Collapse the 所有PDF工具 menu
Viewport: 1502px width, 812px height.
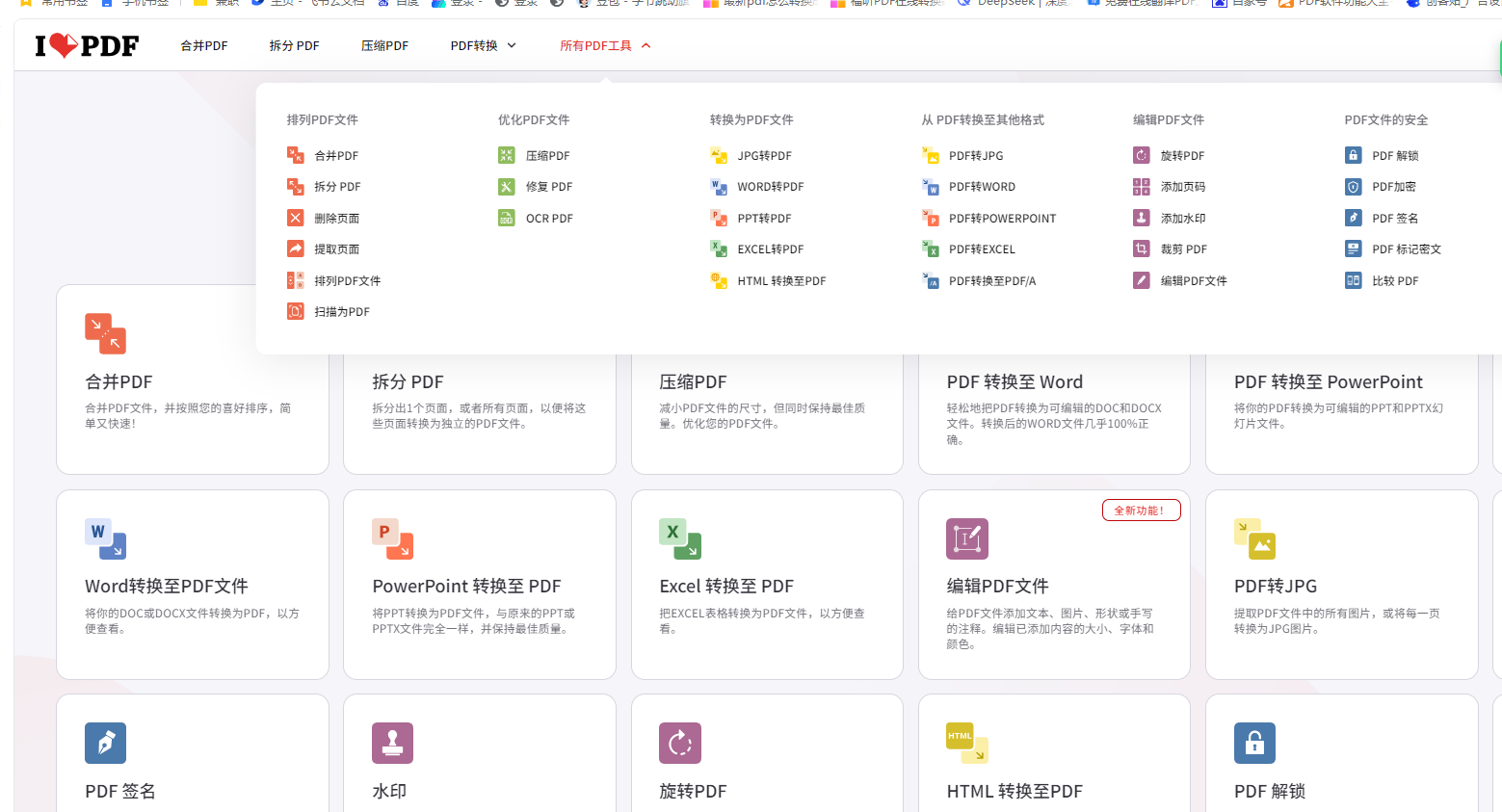(x=605, y=45)
